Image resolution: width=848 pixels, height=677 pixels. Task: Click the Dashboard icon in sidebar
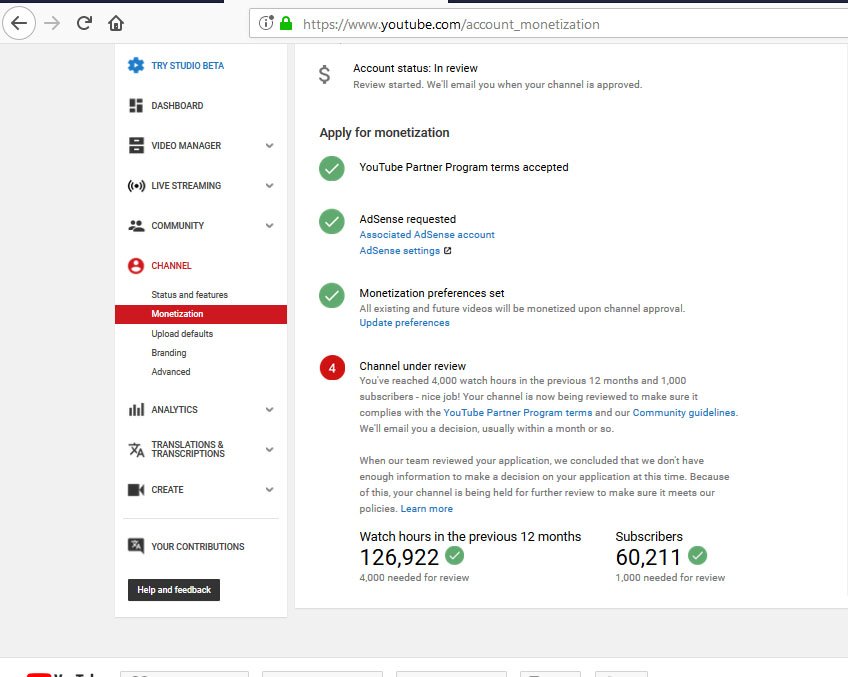click(x=136, y=105)
